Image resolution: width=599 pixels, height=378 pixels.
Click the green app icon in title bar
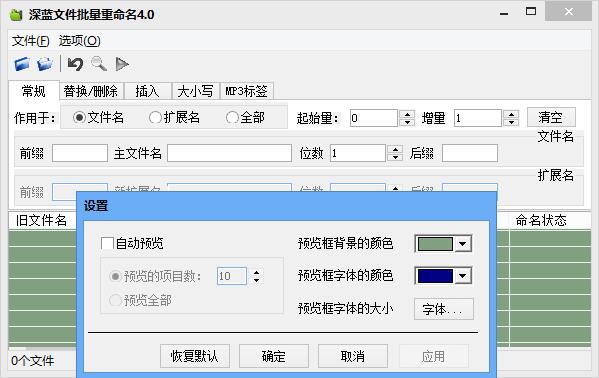click(x=16, y=15)
